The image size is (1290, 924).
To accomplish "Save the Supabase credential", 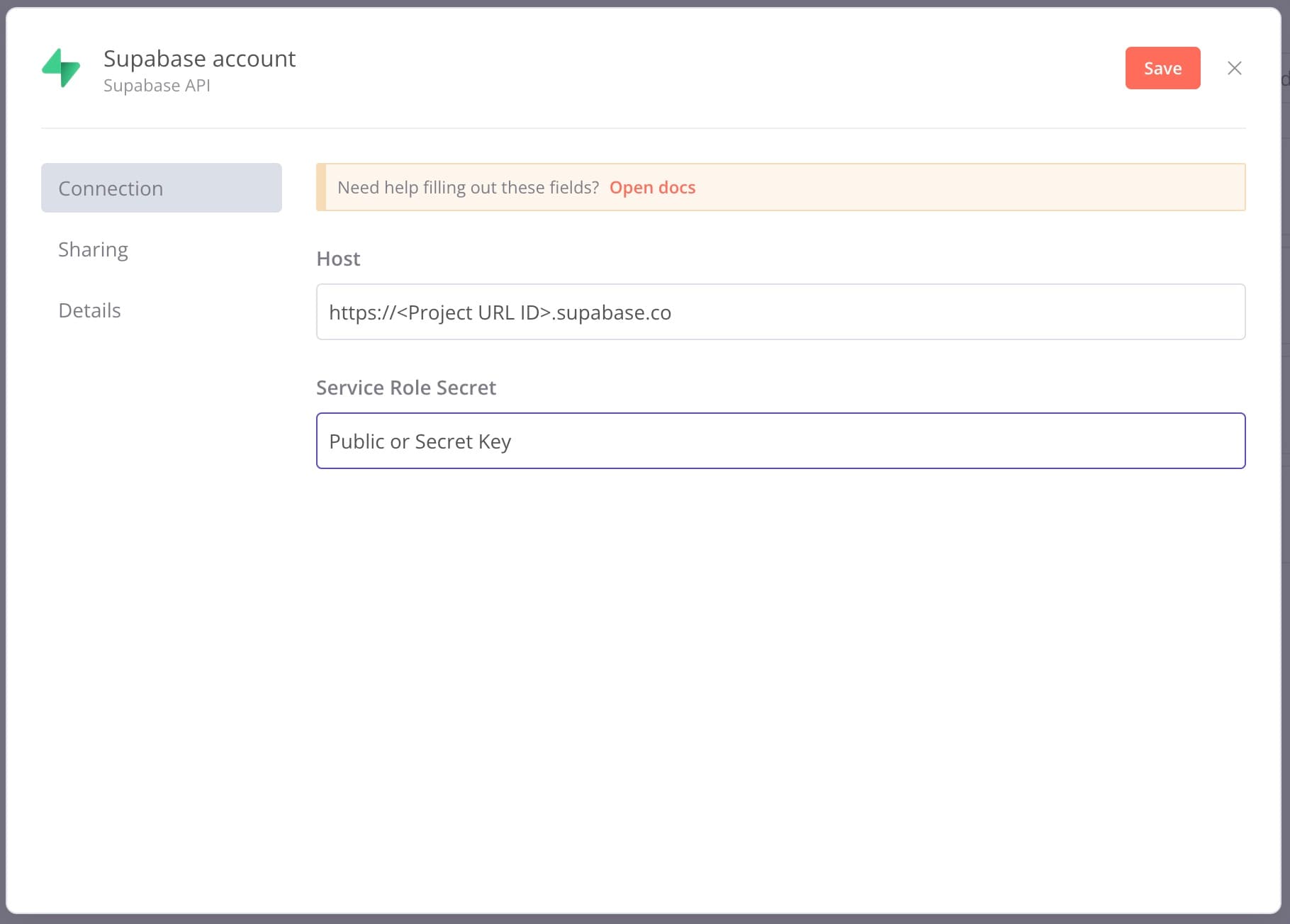I will pyautogui.click(x=1162, y=68).
